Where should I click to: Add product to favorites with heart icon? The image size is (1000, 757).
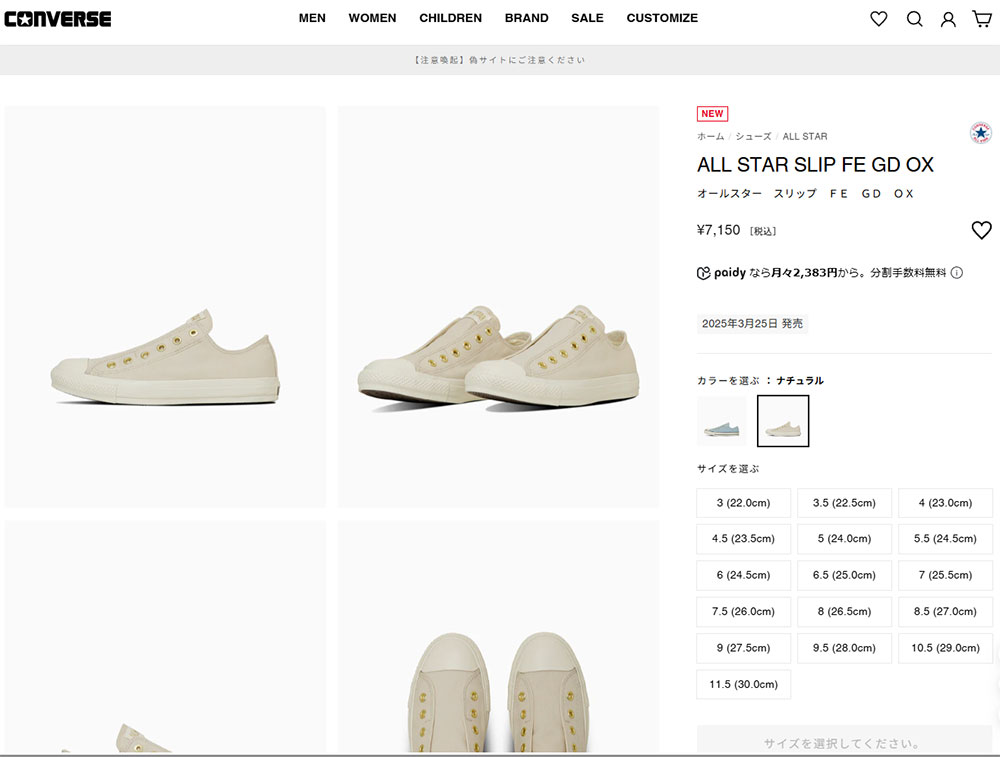981,231
